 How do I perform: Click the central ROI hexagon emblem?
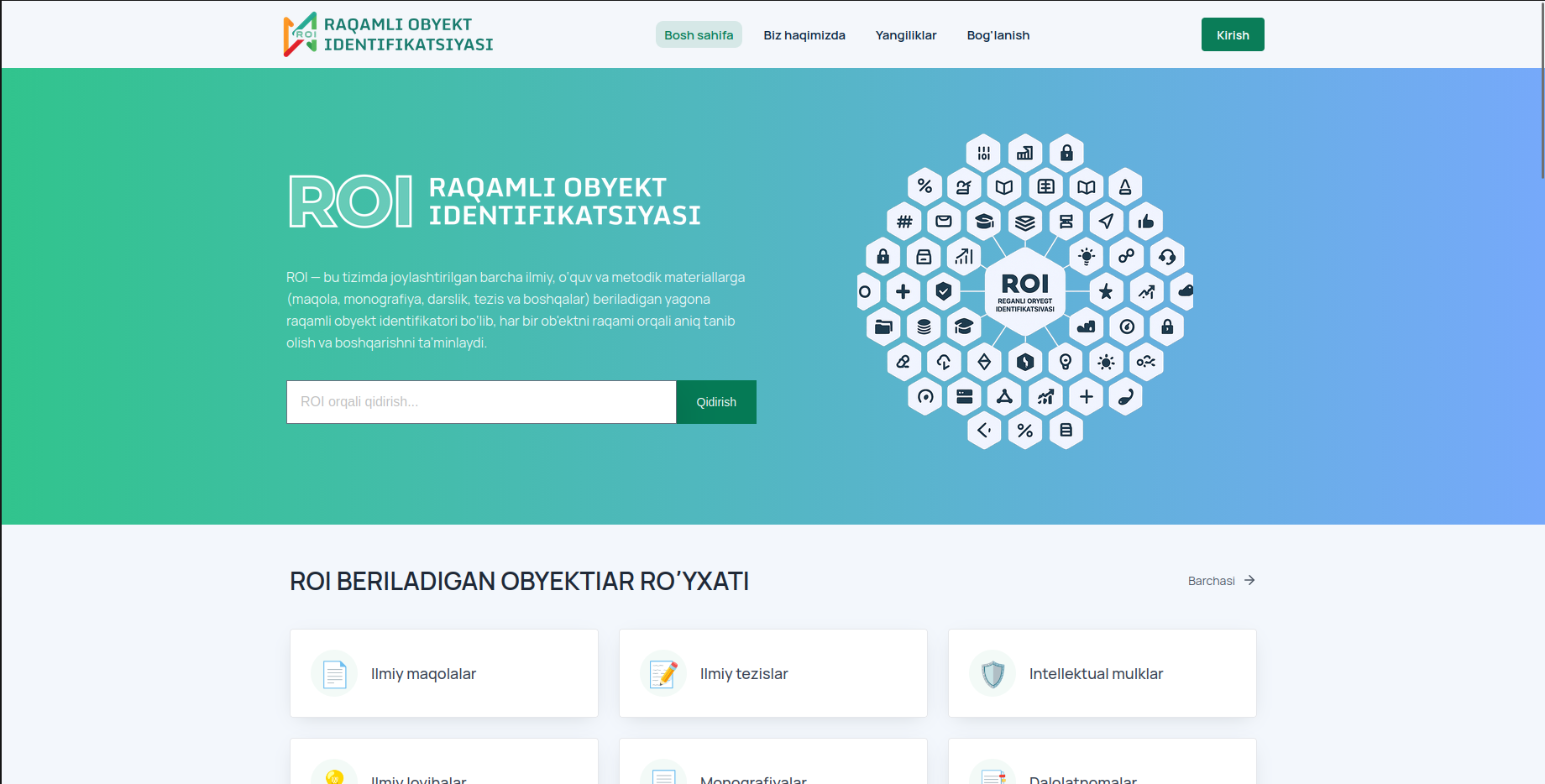(x=1024, y=291)
